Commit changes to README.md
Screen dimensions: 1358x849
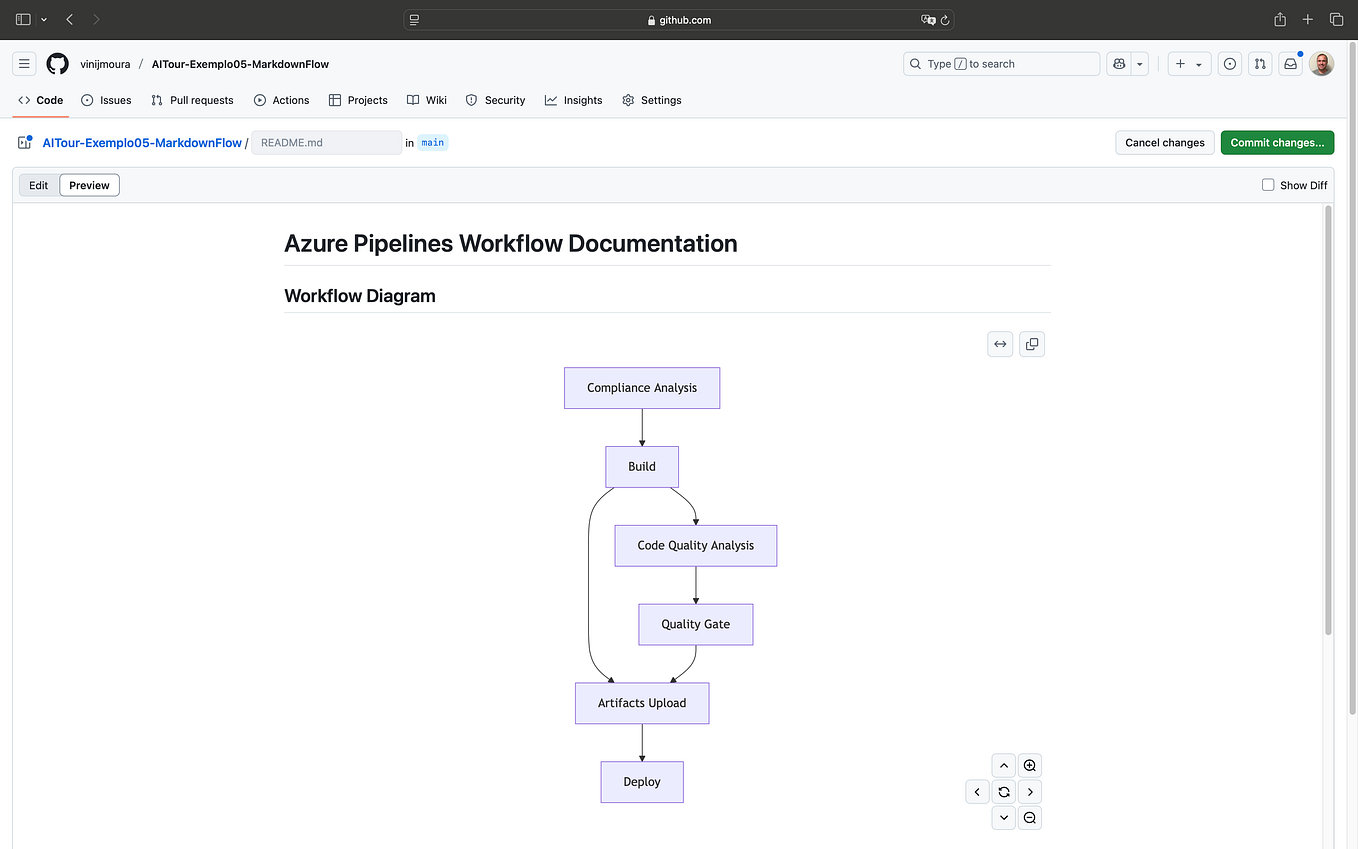[1277, 142]
